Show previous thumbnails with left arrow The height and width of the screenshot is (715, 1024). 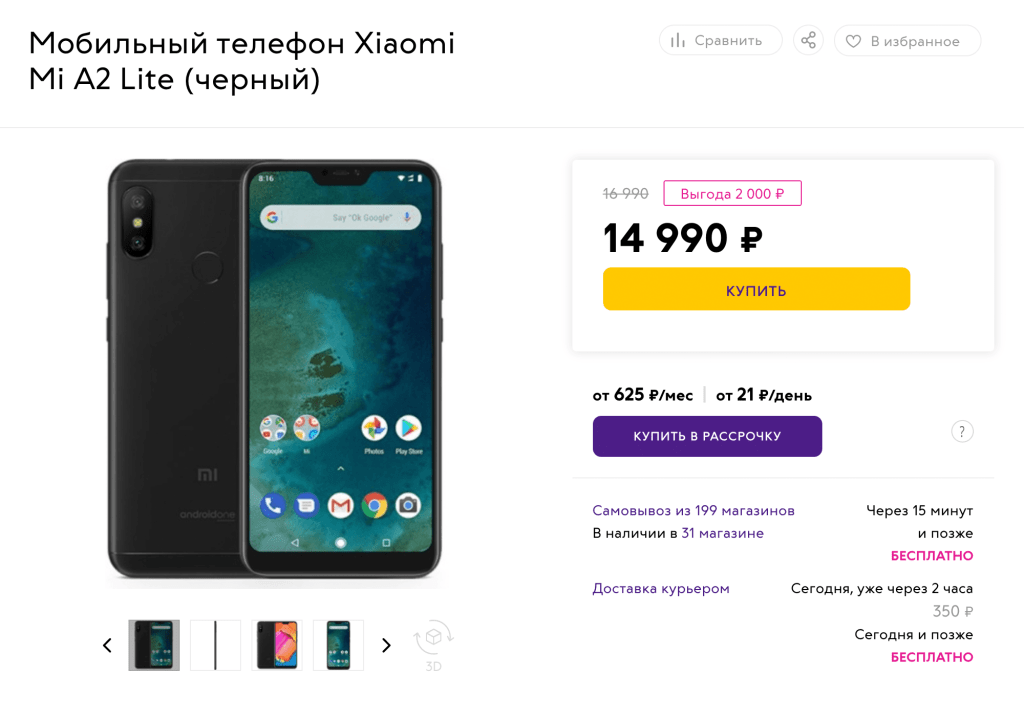tap(108, 646)
